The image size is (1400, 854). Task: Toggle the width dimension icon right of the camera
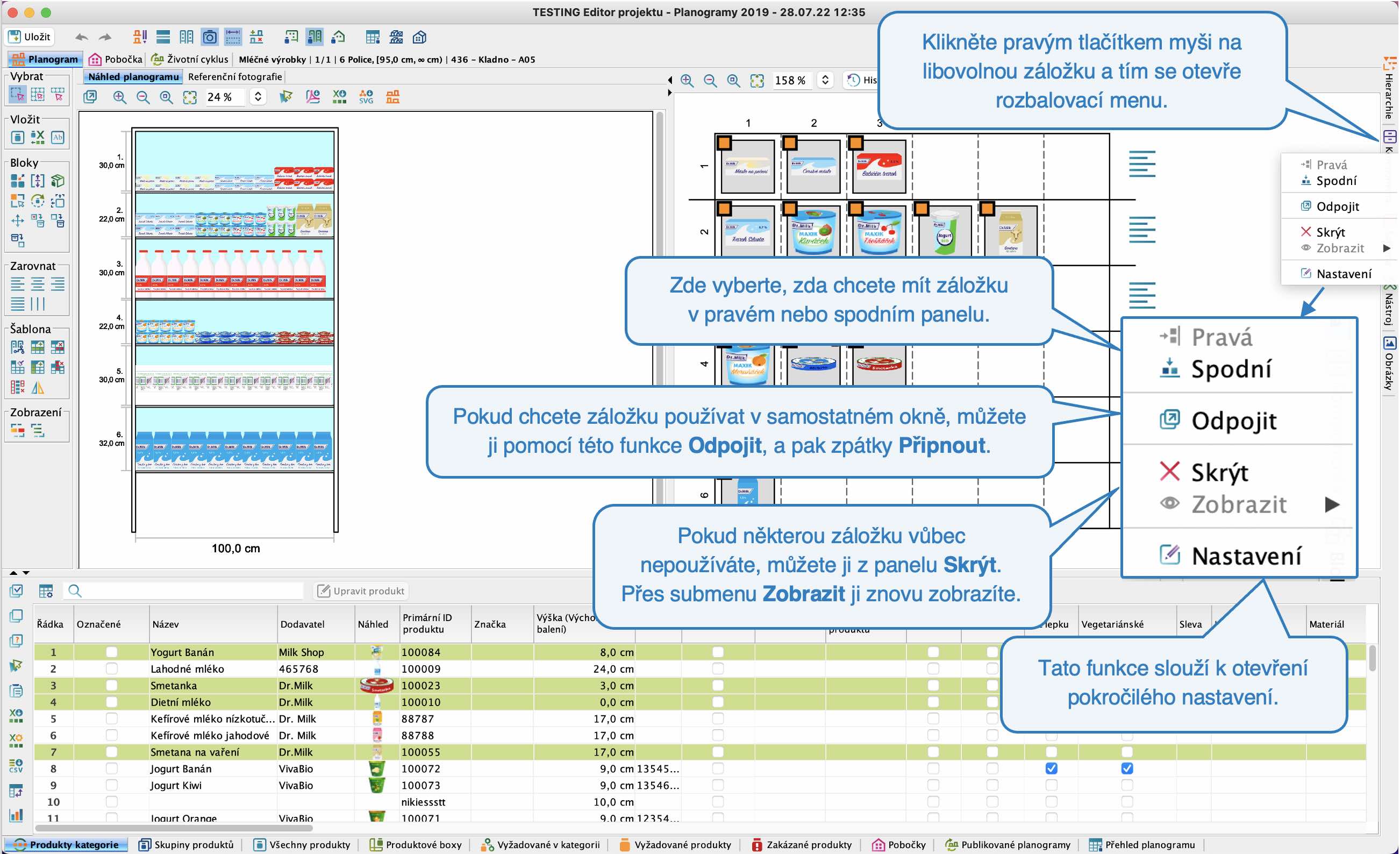pos(233,38)
